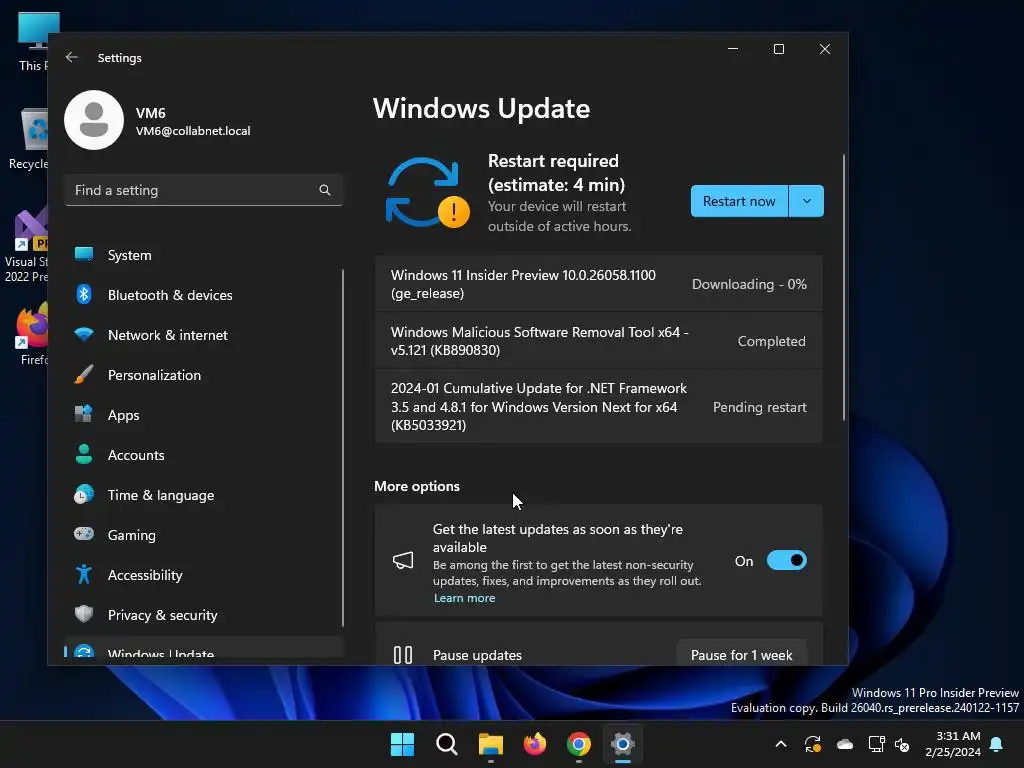Click the muted volume tray icon
The height and width of the screenshot is (768, 1024).
[902, 744]
